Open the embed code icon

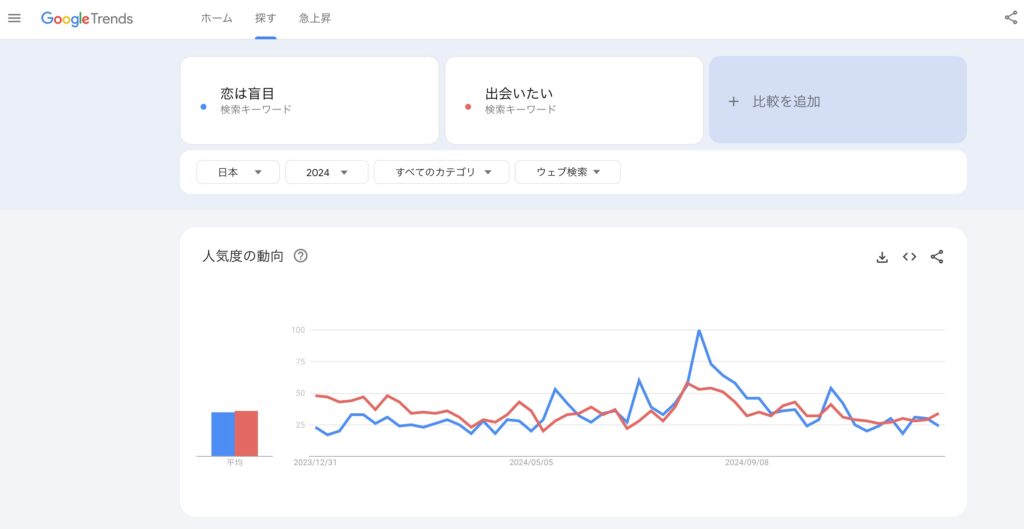[x=909, y=257]
